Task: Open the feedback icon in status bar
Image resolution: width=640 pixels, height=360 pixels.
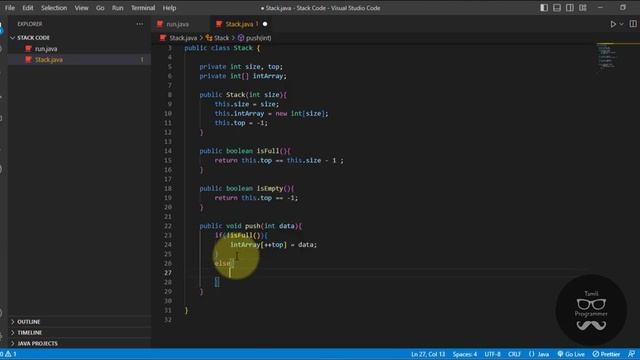Action: point(631,354)
